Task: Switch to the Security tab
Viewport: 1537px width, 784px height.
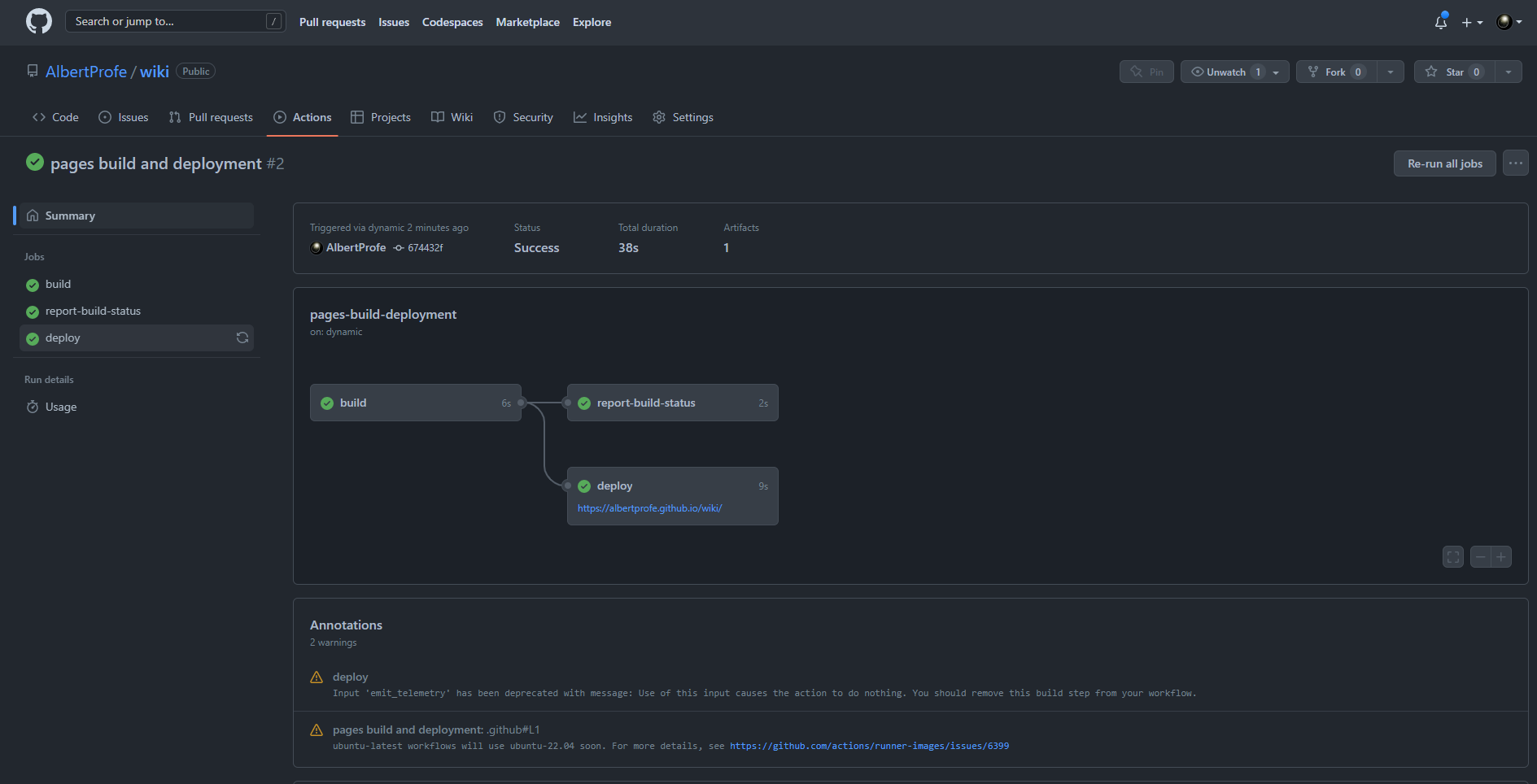Action: 523,117
